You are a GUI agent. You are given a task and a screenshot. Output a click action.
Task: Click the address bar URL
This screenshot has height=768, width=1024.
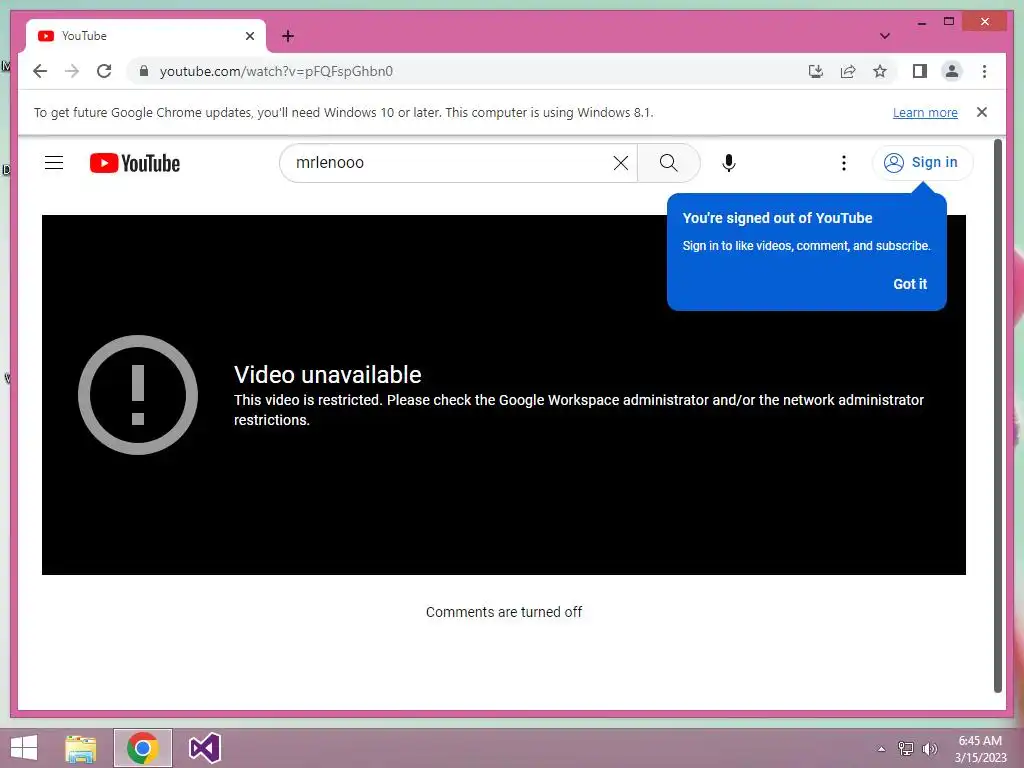[x=276, y=71]
